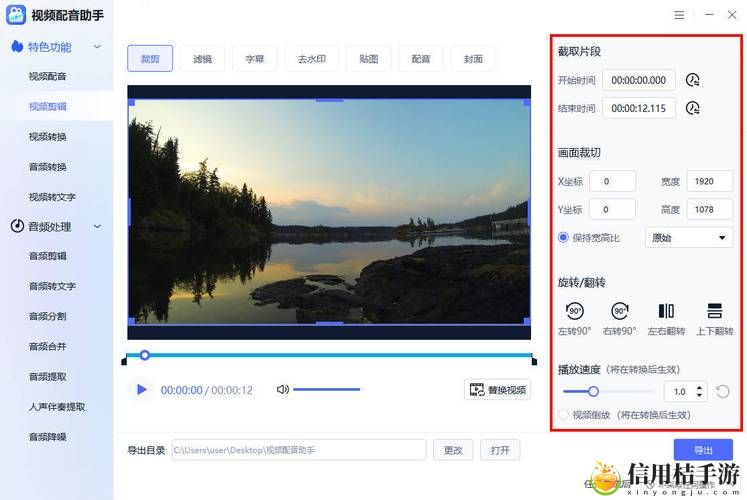Switch to the 贴图 tab
This screenshot has width=747, height=500.
pos(369,59)
